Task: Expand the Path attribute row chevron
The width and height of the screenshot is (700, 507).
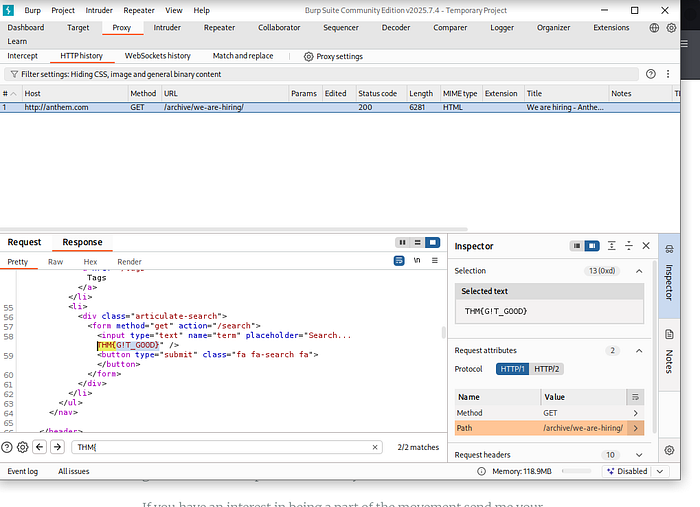Action: [x=635, y=428]
